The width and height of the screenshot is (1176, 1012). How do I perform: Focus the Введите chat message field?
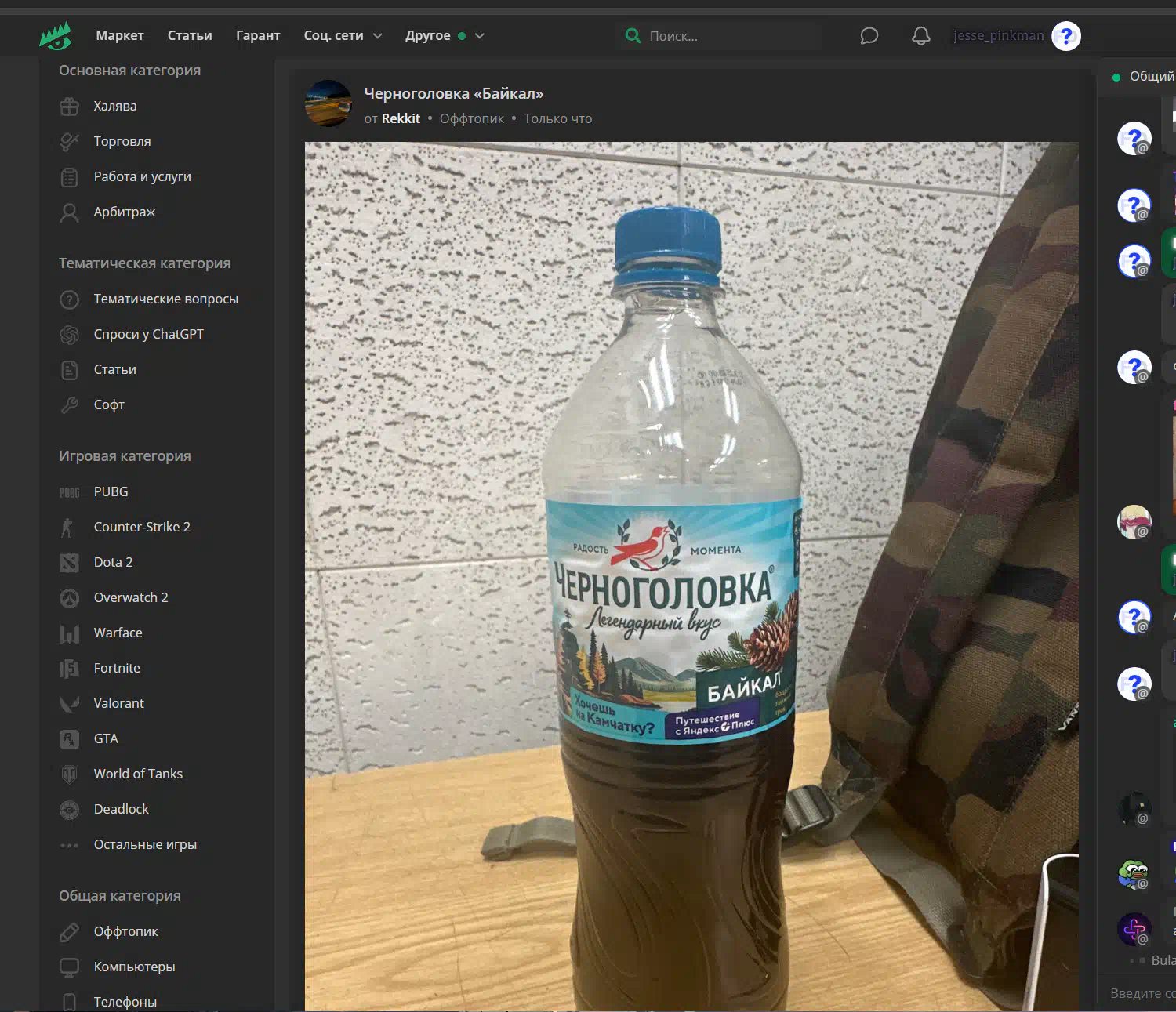1142,993
